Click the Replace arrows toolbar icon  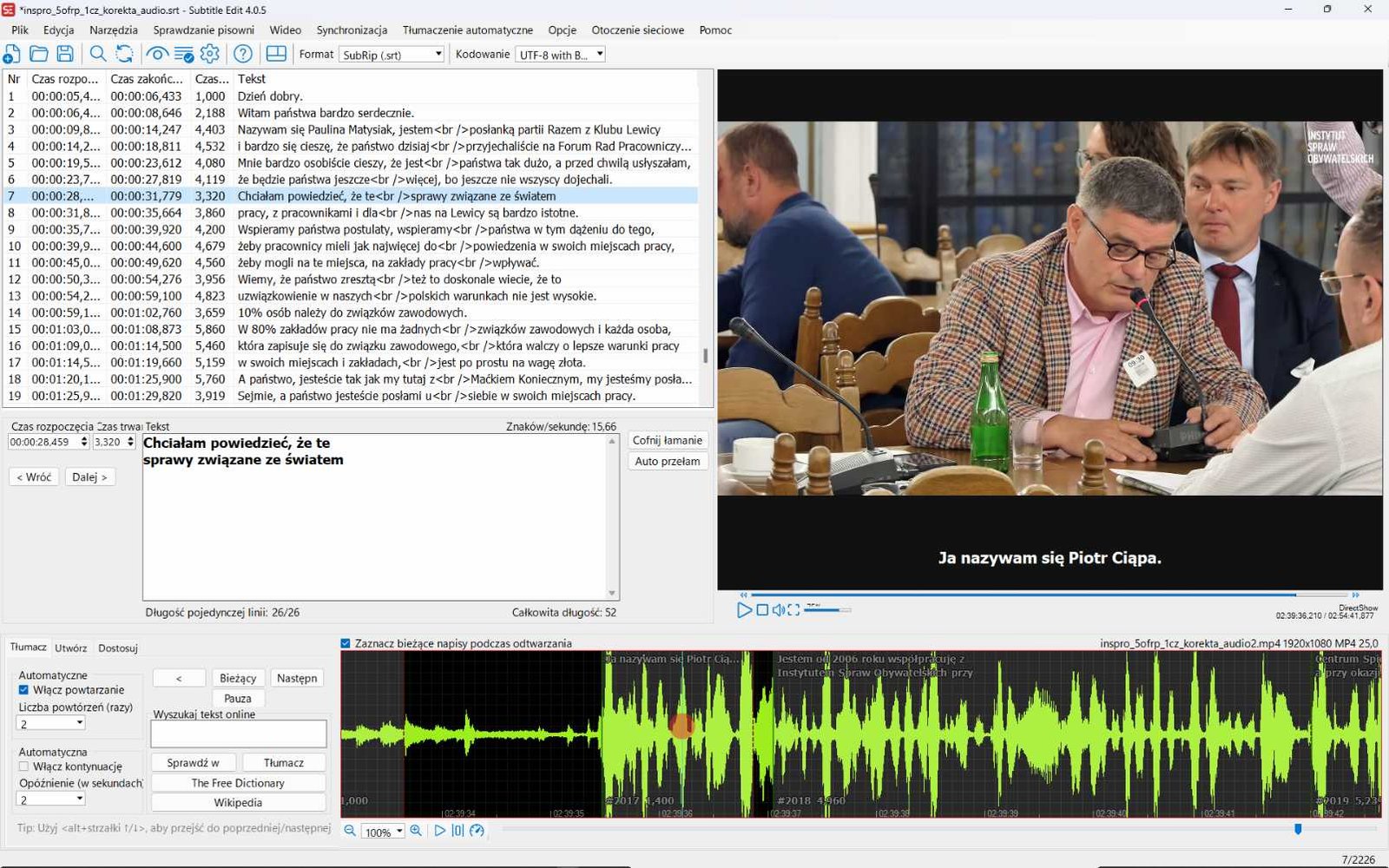pyautogui.click(x=125, y=54)
